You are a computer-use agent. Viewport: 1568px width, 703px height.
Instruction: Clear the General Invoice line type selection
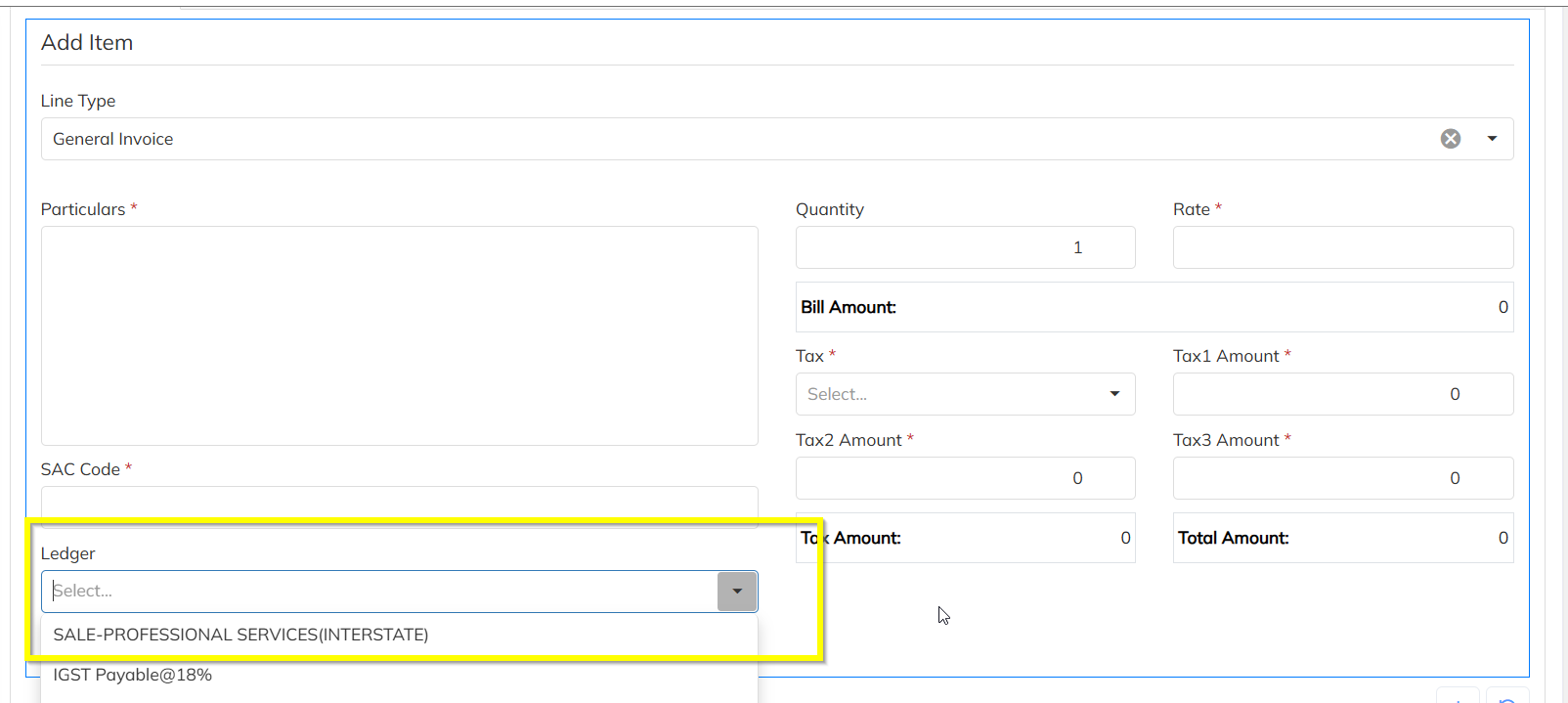pyautogui.click(x=1451, y=139)
